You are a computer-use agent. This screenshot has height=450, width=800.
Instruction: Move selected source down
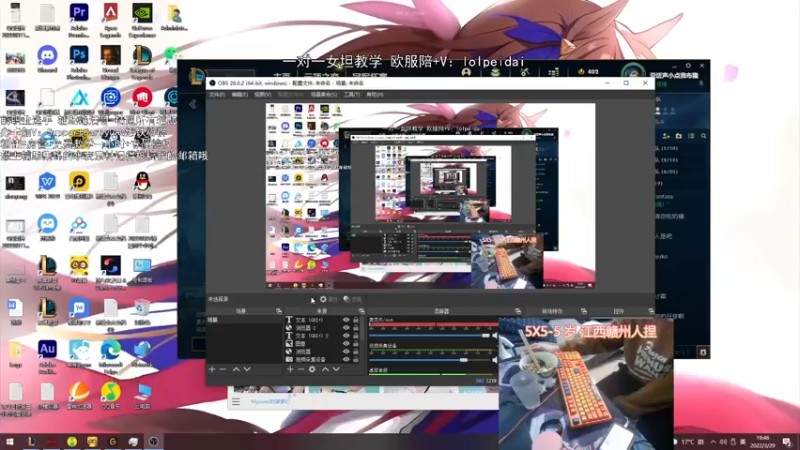coord(336,369)
